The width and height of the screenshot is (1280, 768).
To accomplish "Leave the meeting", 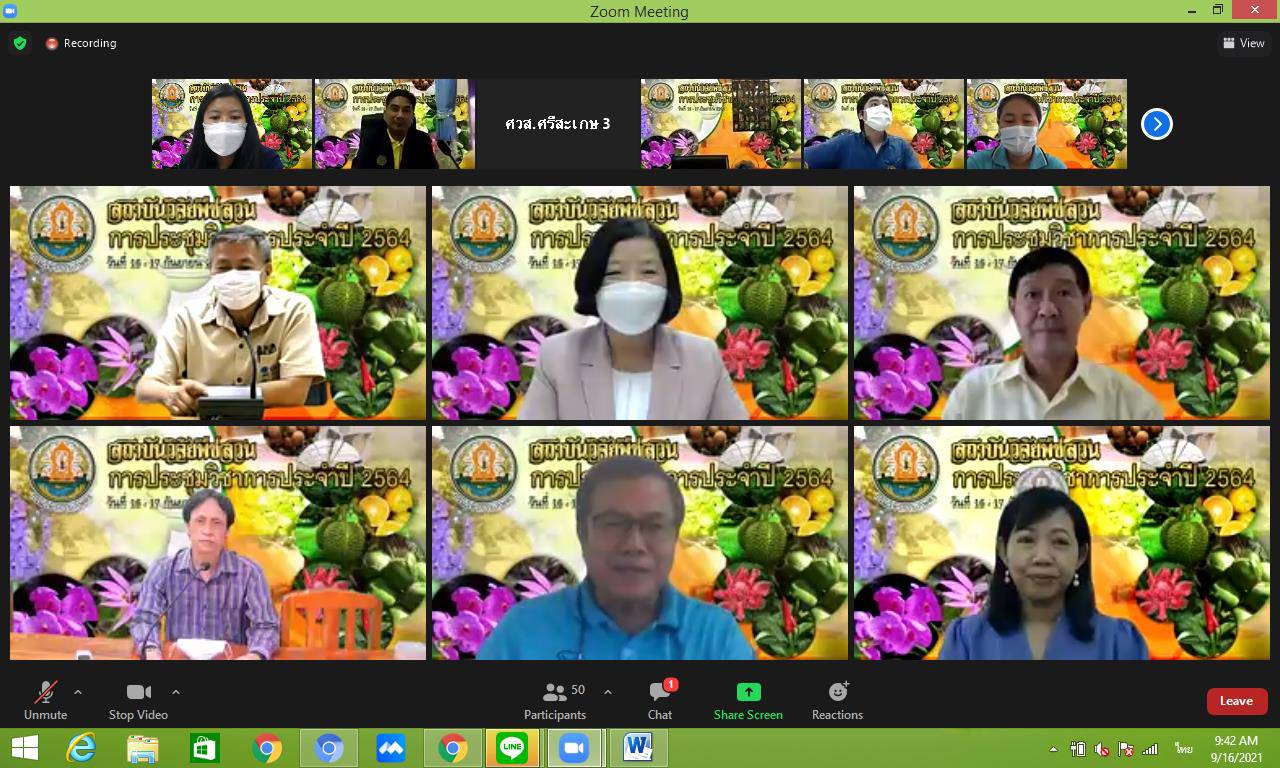I will point(1236,701).
